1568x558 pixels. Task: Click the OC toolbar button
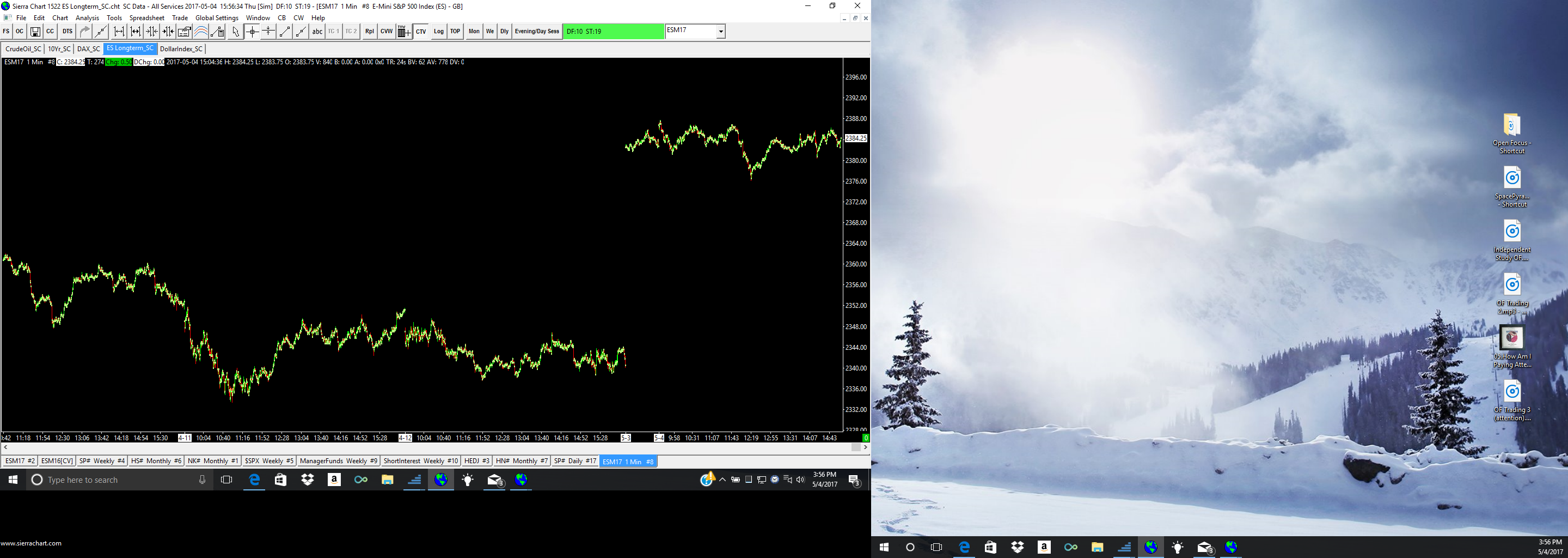click(x=20, y=32)
